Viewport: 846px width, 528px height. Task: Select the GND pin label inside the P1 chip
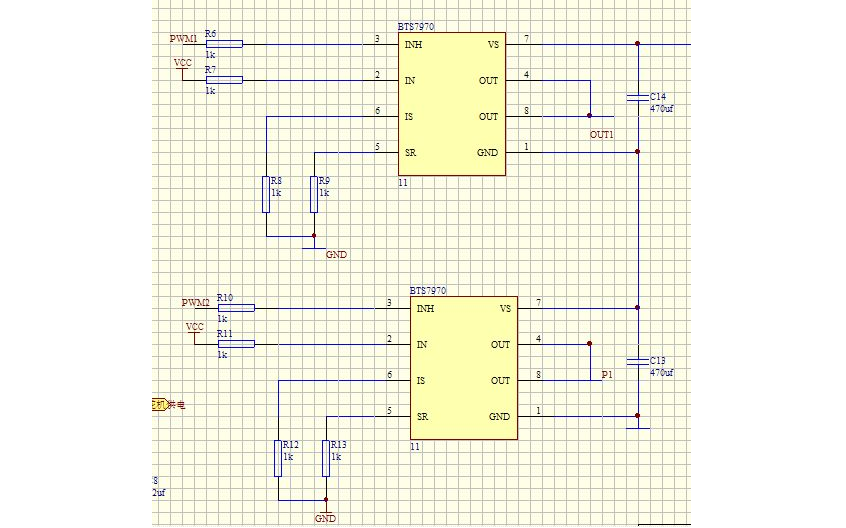click(499, 417)
